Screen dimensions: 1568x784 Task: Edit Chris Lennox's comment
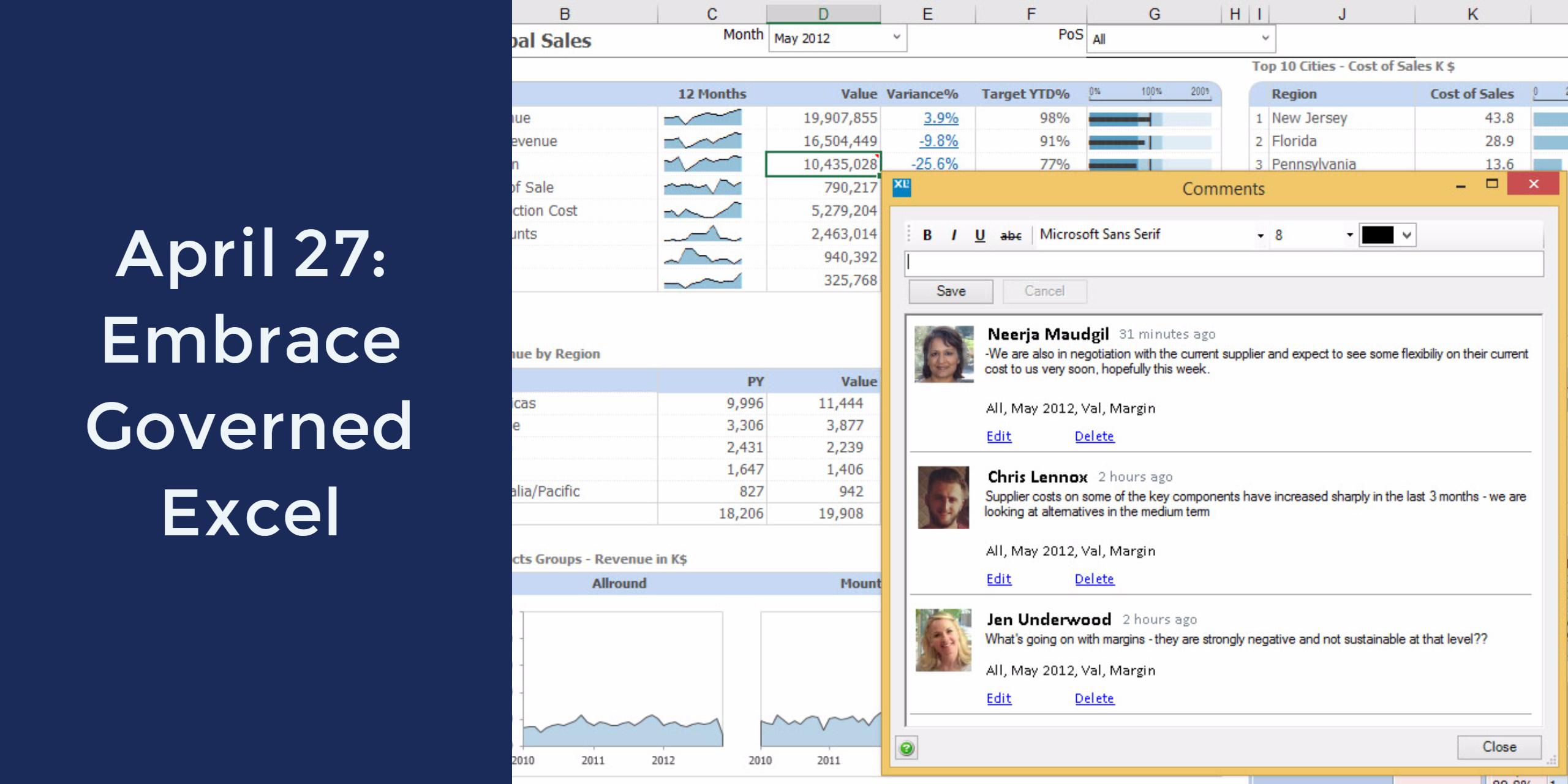998,578
